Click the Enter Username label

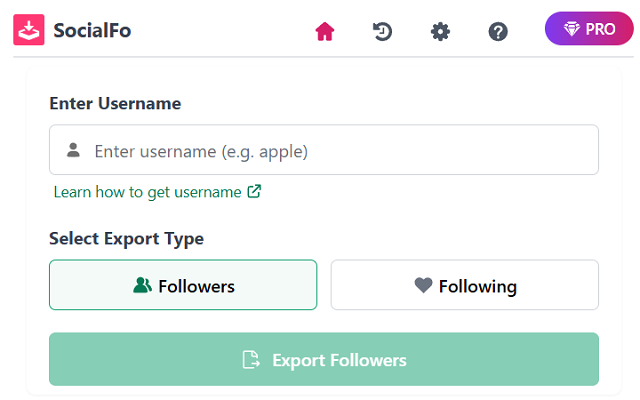[x=115, y=103]
